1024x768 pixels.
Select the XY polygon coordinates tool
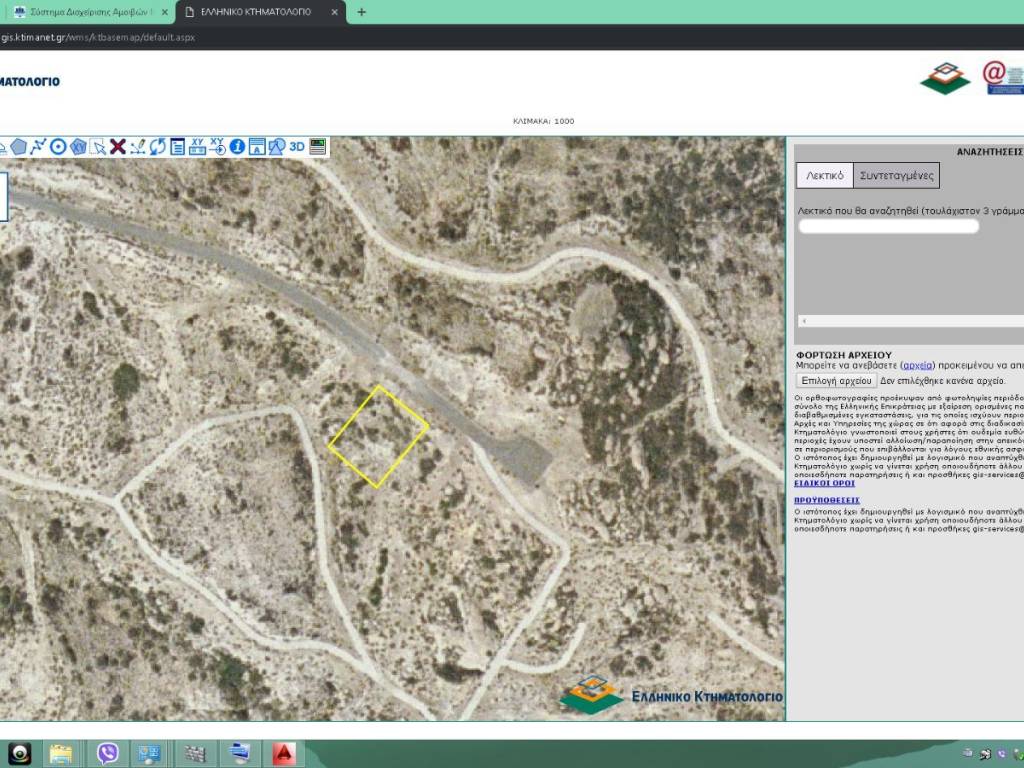tap(78, 147)
